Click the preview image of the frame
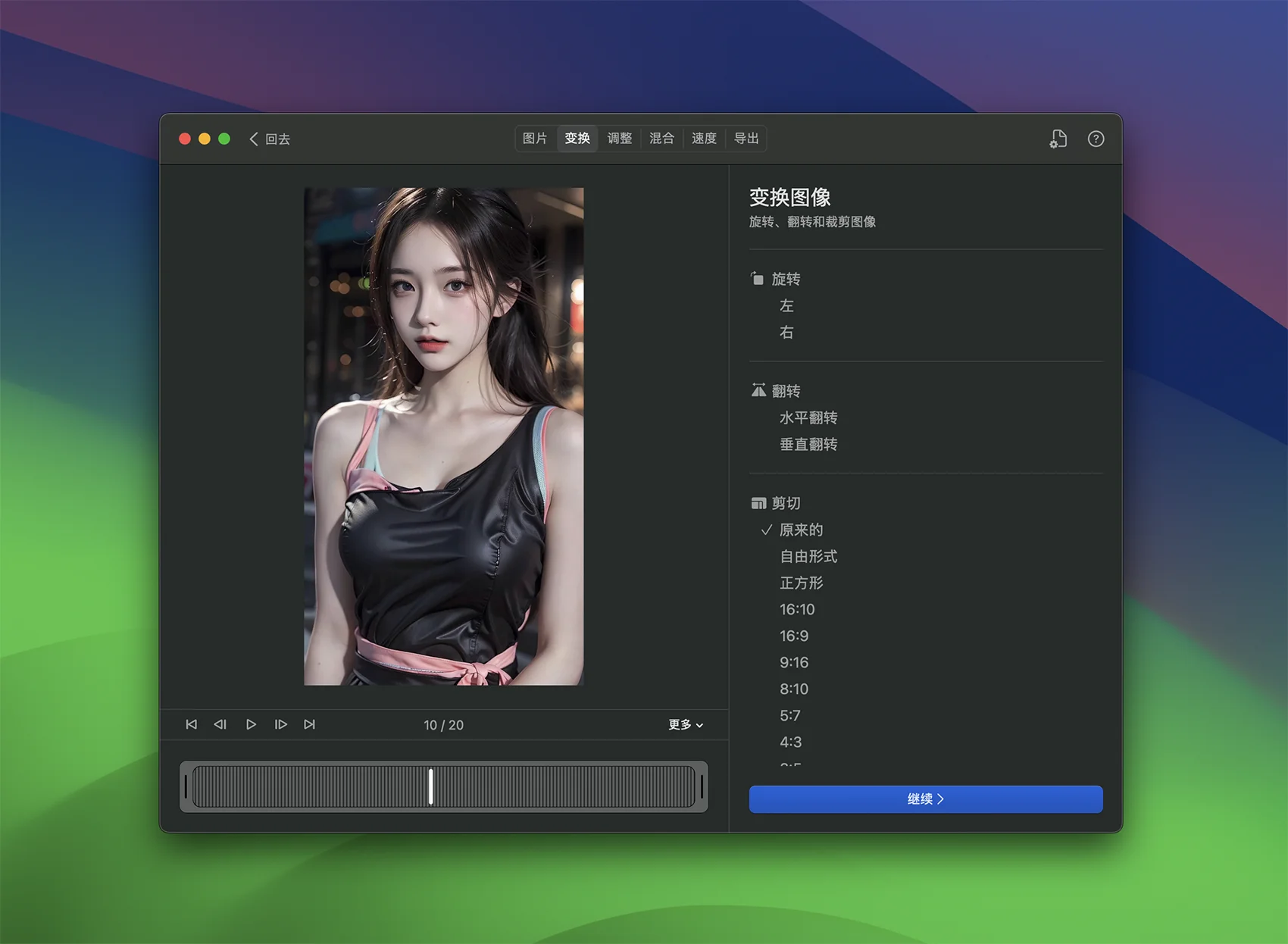1288x944 pixels. pos(444,436)
